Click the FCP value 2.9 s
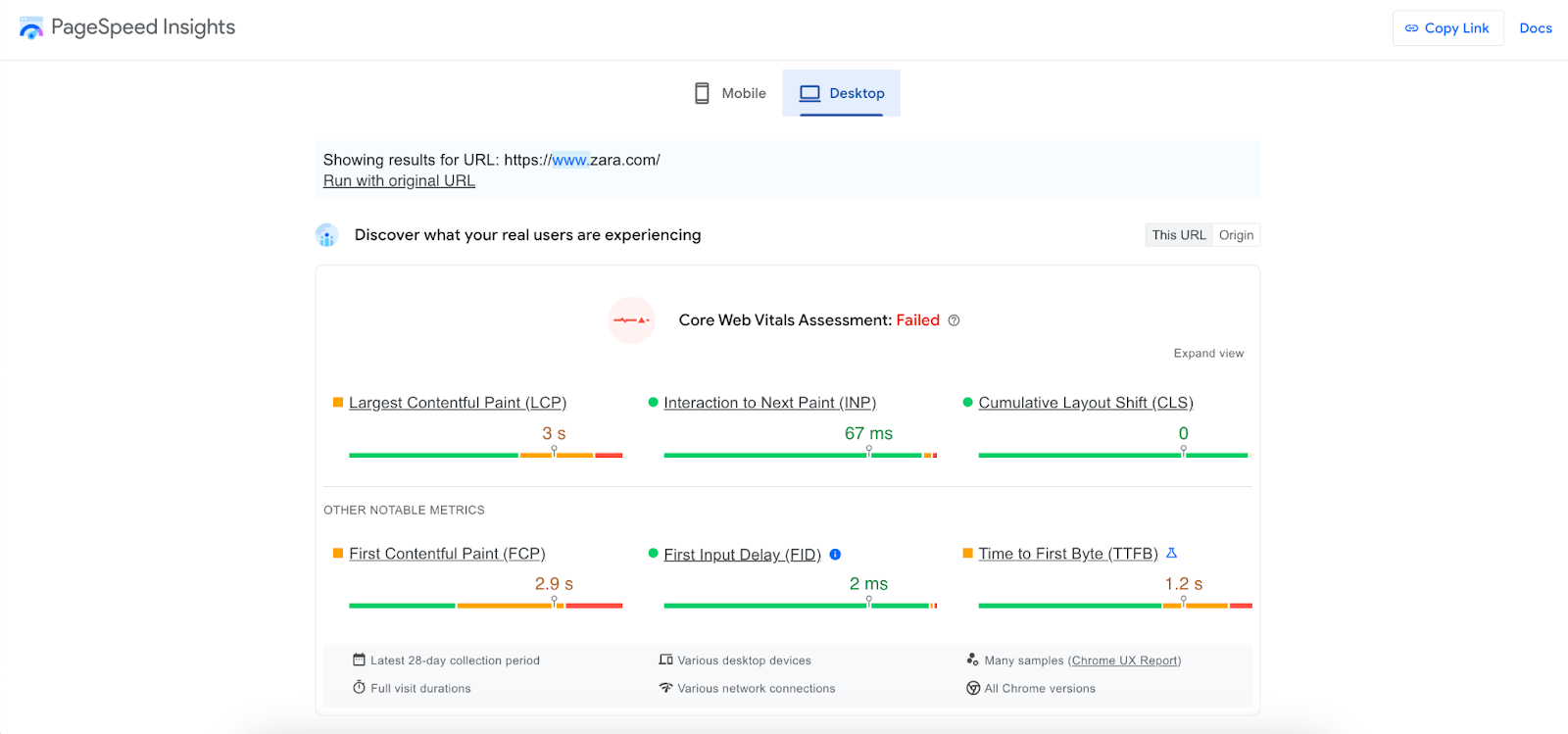 click(554, 584)
